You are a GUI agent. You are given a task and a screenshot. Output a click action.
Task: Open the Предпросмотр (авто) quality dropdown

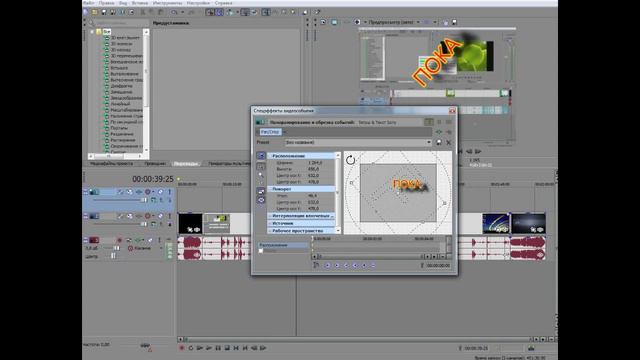(418, 22)
